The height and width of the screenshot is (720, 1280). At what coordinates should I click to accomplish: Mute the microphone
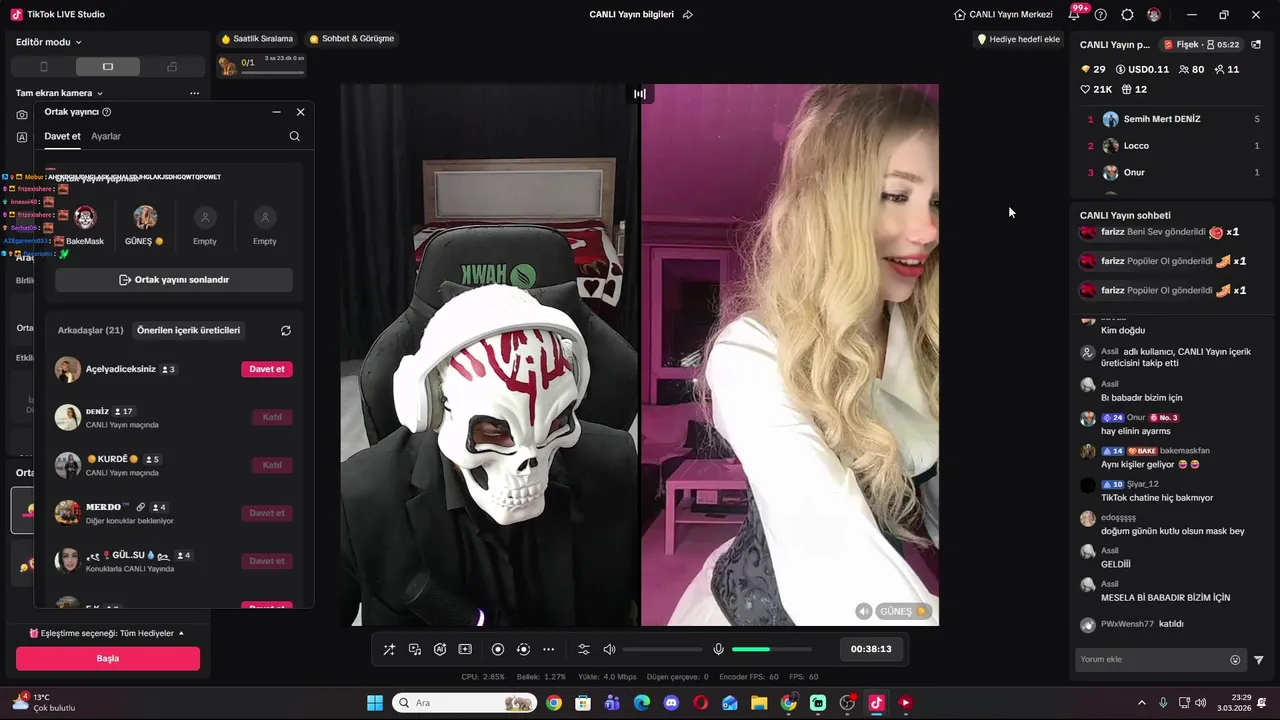(718, 649)
